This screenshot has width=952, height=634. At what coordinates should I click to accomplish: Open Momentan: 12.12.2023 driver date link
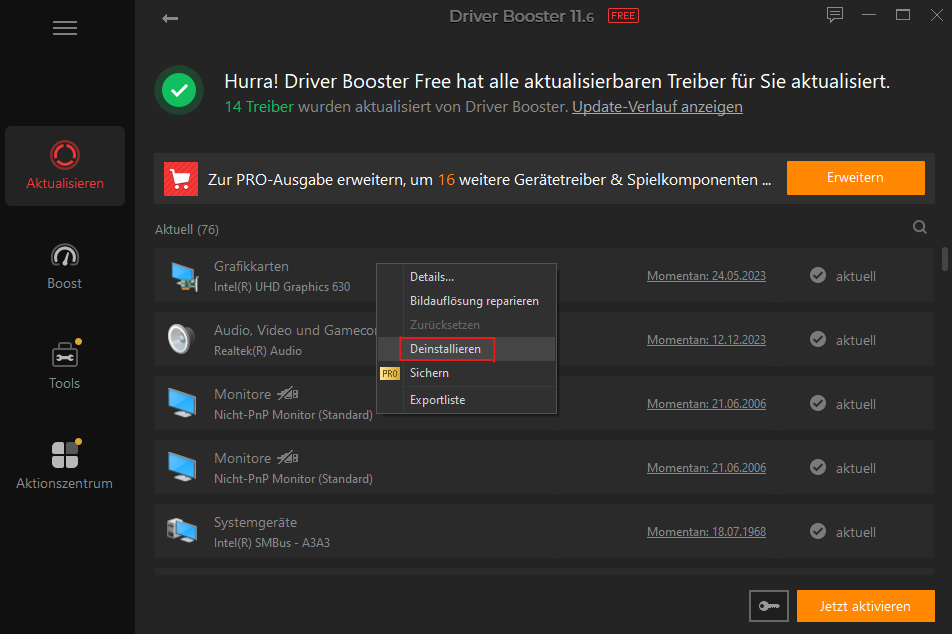point(706,339)
